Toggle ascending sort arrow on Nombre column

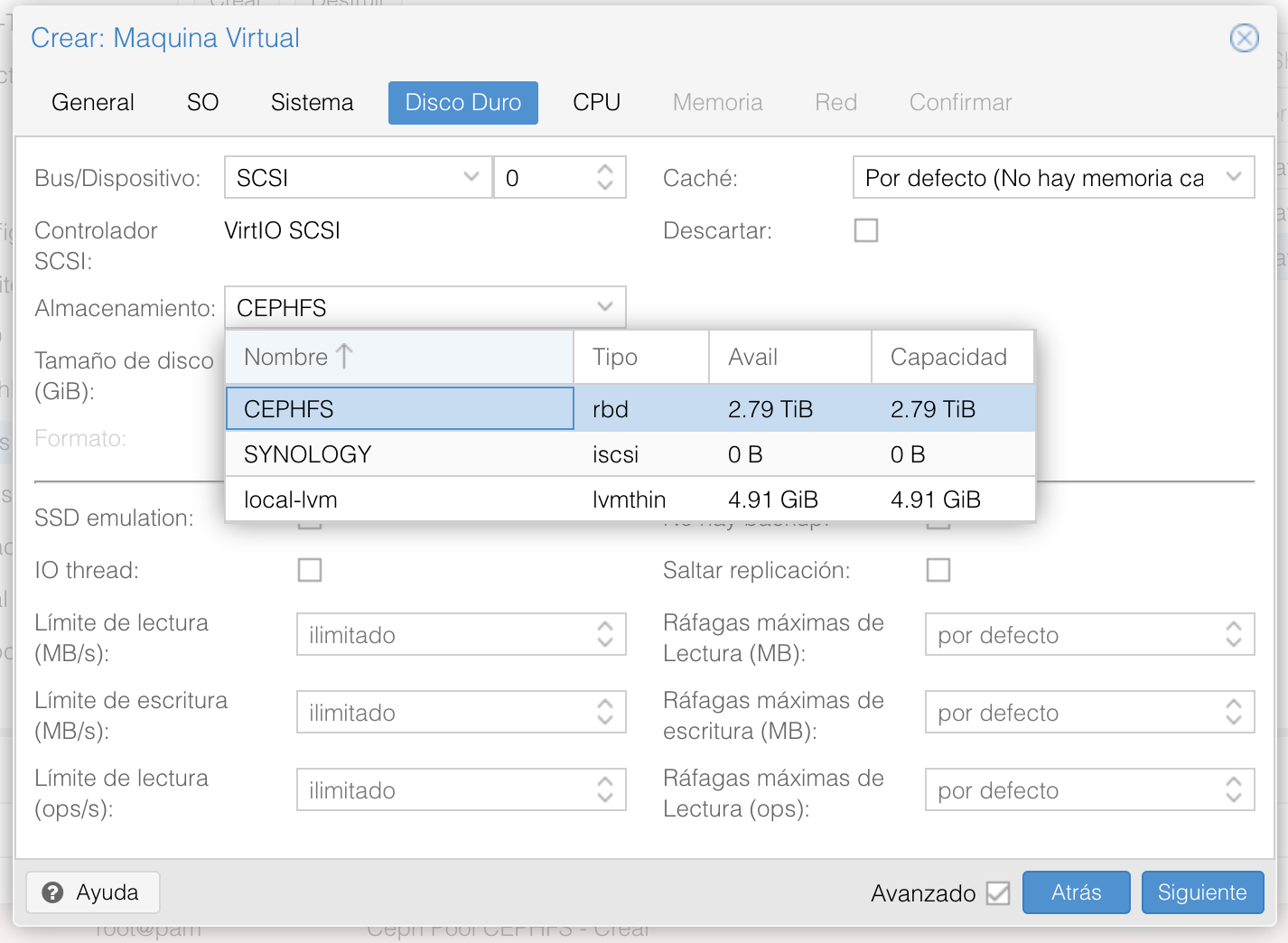click(x=344, y=357)
